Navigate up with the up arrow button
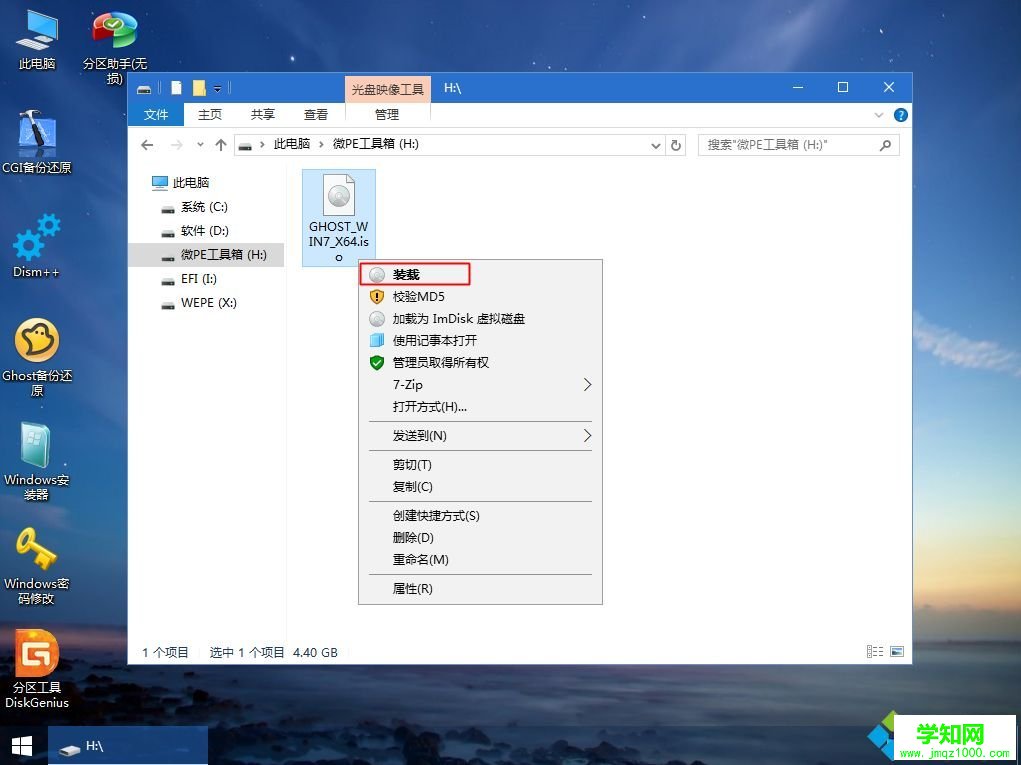The height and width of the screenshot is (765, 1021). 221,145
